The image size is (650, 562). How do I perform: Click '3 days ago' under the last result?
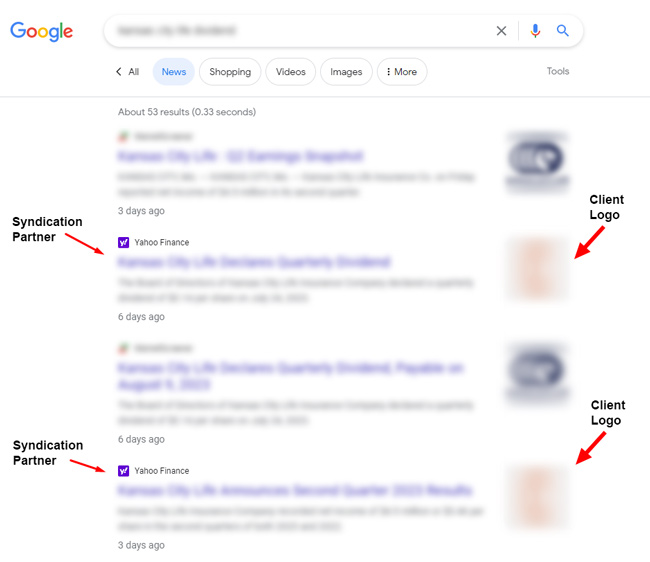tap(141, 545)
